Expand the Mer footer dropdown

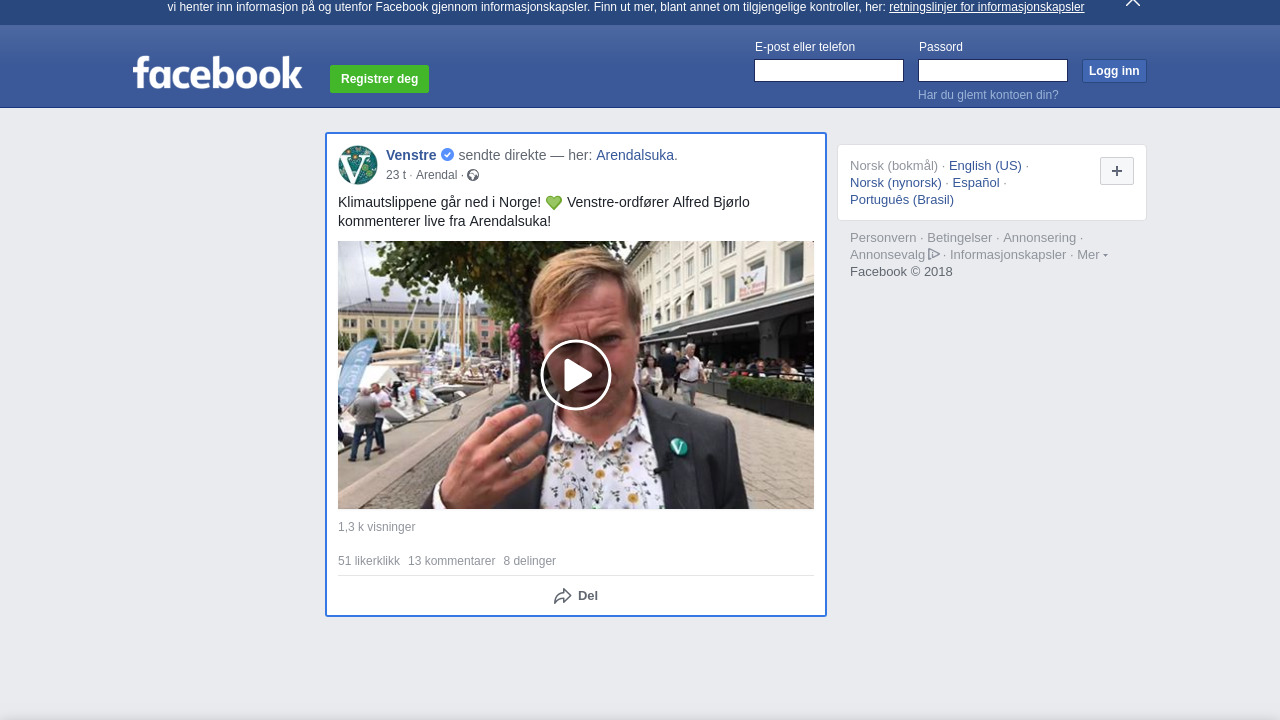click(x=1092, y=255)
